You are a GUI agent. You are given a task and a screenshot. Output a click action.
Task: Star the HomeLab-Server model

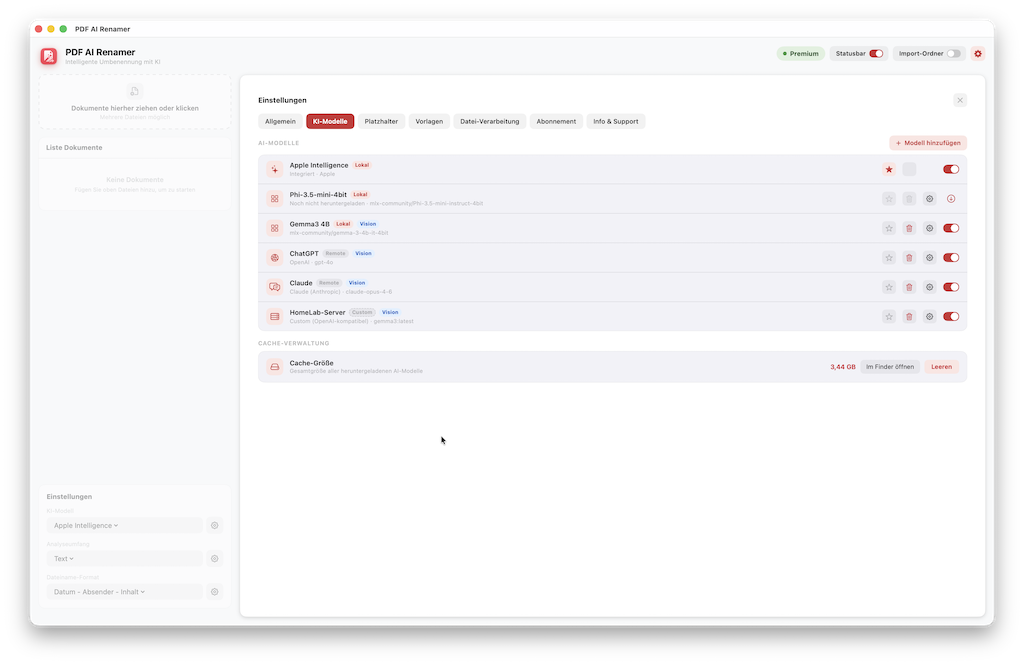tap(889, 316)
